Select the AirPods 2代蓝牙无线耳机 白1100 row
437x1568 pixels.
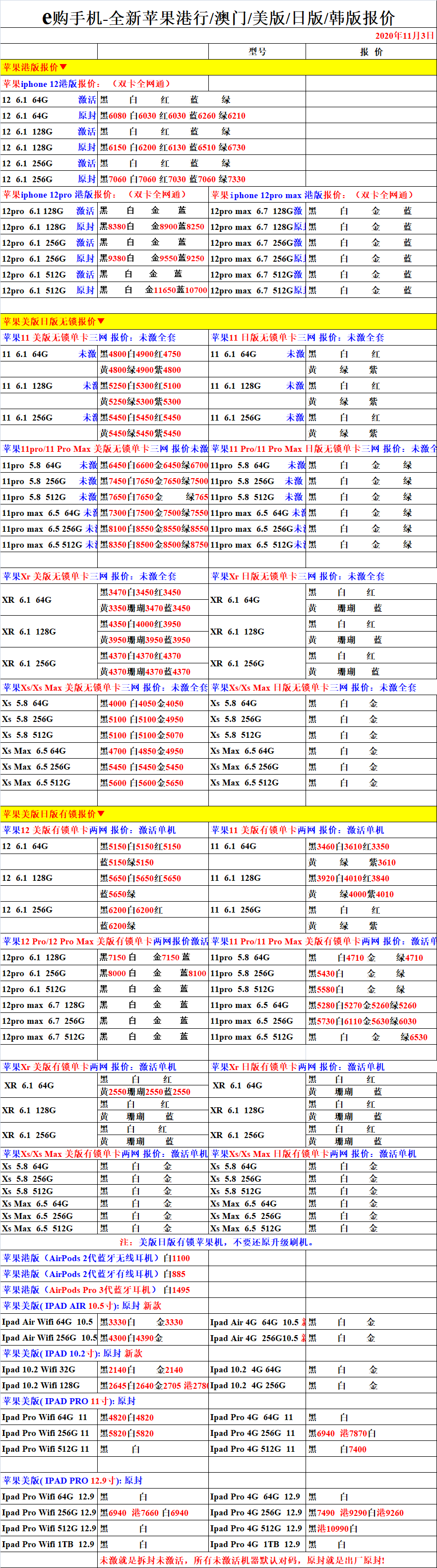point(105,1258)
